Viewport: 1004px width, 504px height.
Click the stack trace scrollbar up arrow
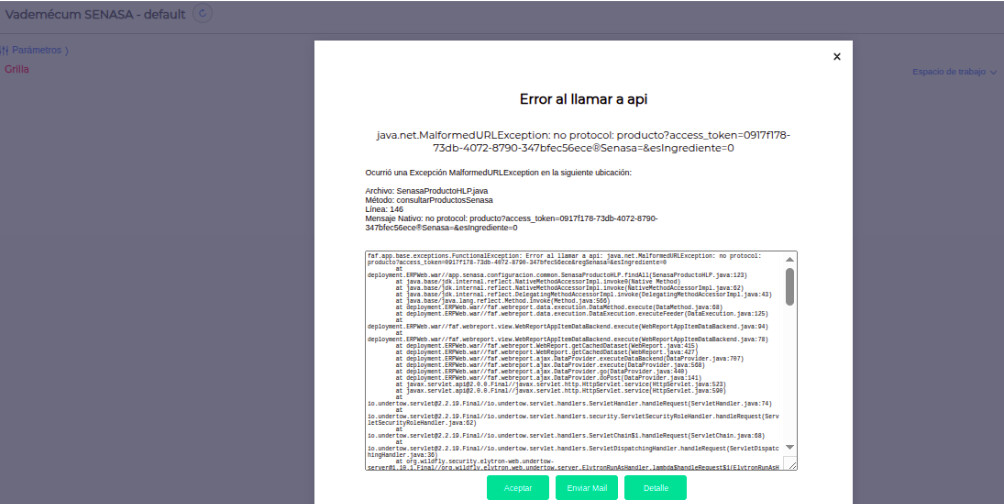[x=789, y=259]
